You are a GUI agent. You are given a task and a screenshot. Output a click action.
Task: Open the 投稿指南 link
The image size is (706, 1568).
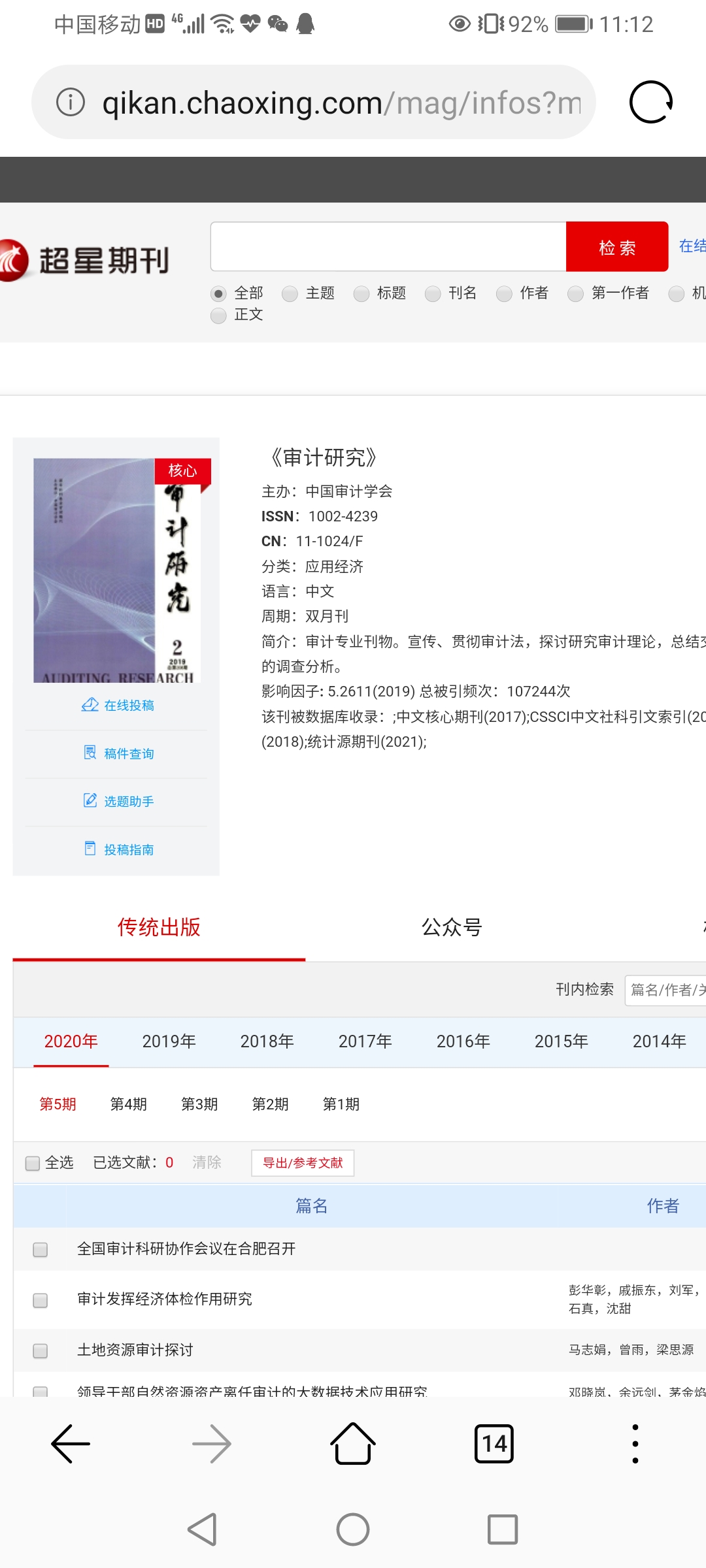129,849
